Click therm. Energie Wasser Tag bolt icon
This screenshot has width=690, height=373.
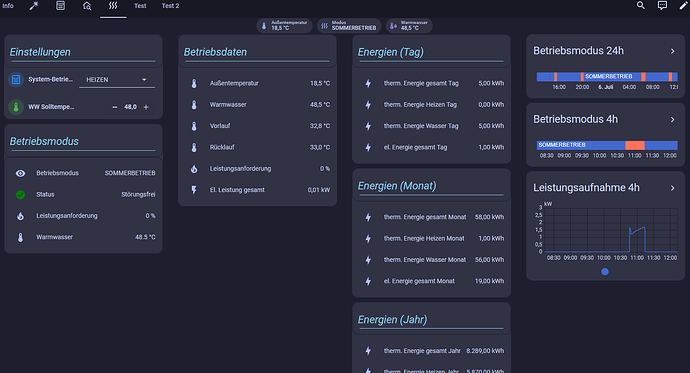pos(368,126)
